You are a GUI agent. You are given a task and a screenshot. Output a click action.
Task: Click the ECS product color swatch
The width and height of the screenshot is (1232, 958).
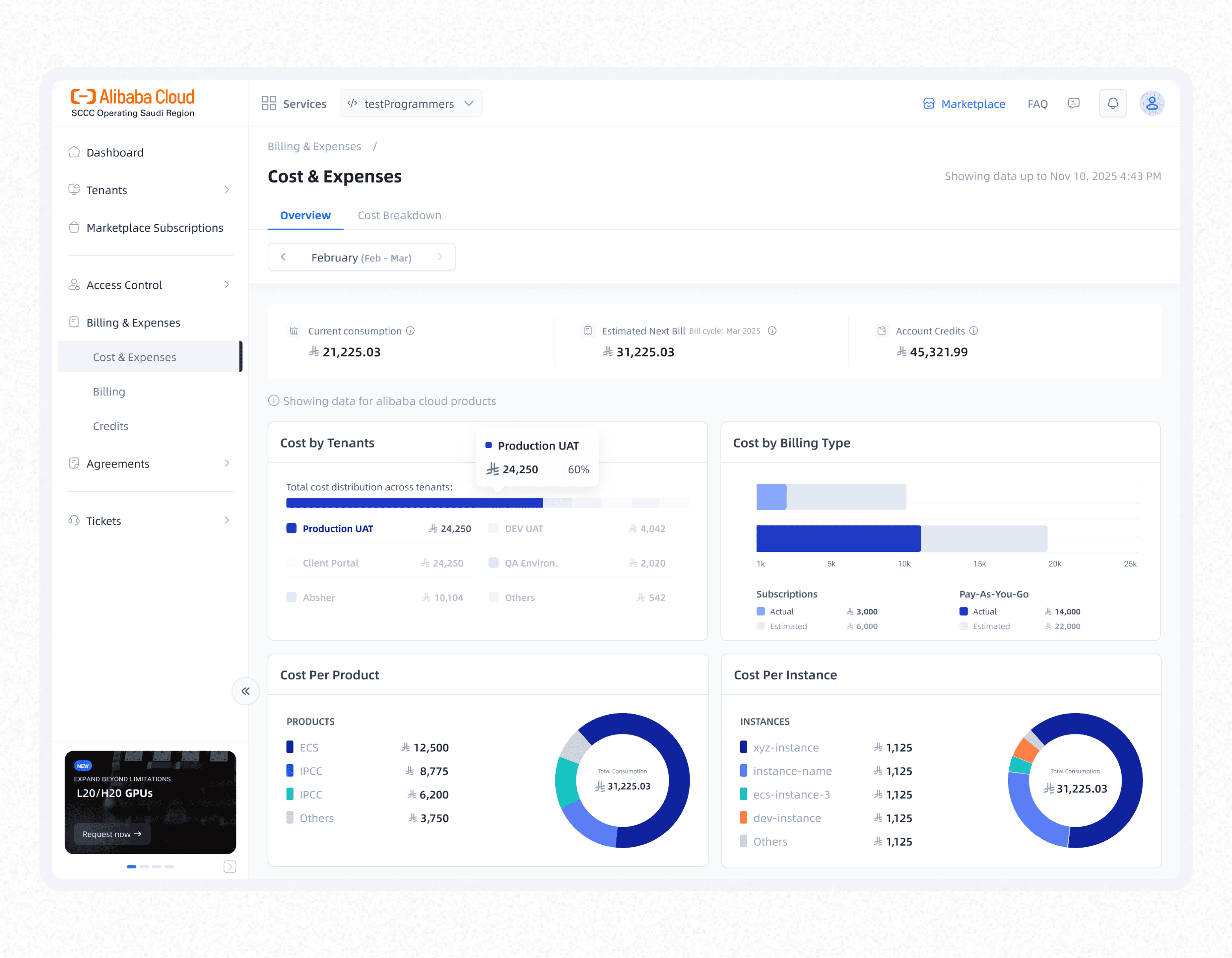tap(290, 747)
